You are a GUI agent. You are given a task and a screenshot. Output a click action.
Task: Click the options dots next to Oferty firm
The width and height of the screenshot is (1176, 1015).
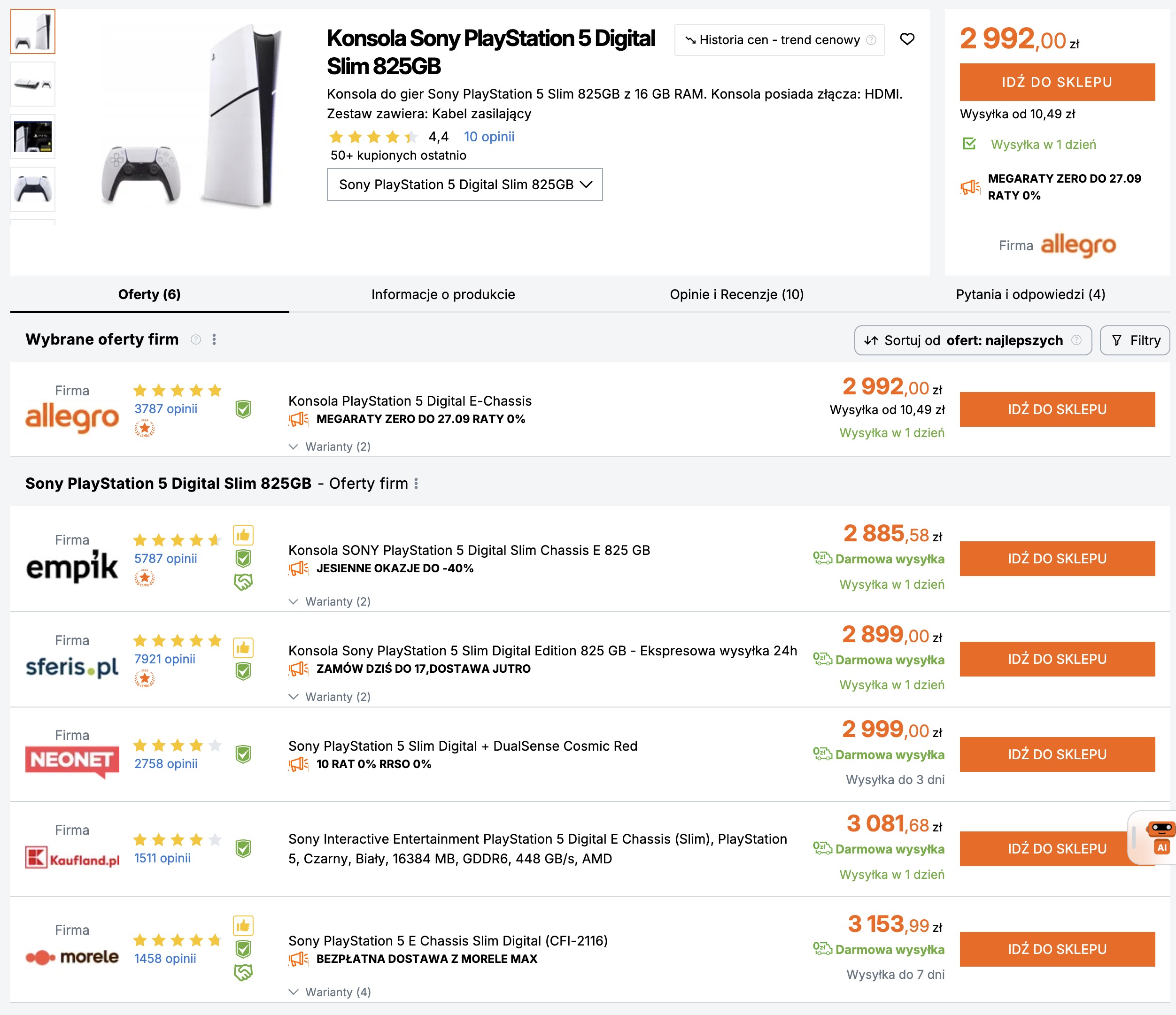416,484
